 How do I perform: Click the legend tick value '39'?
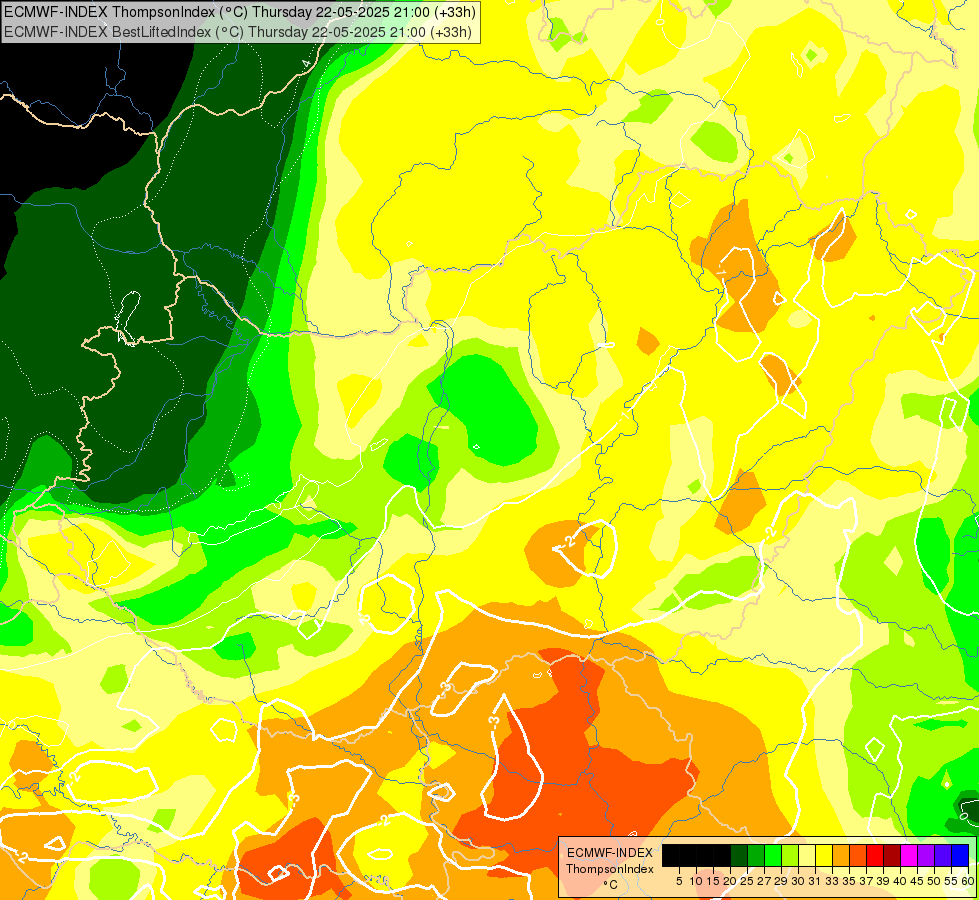(883, 881)
